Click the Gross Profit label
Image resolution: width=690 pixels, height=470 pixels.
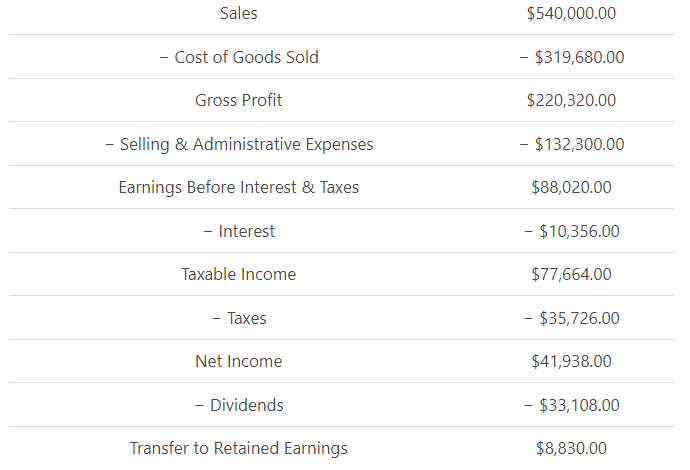[238, 100]
